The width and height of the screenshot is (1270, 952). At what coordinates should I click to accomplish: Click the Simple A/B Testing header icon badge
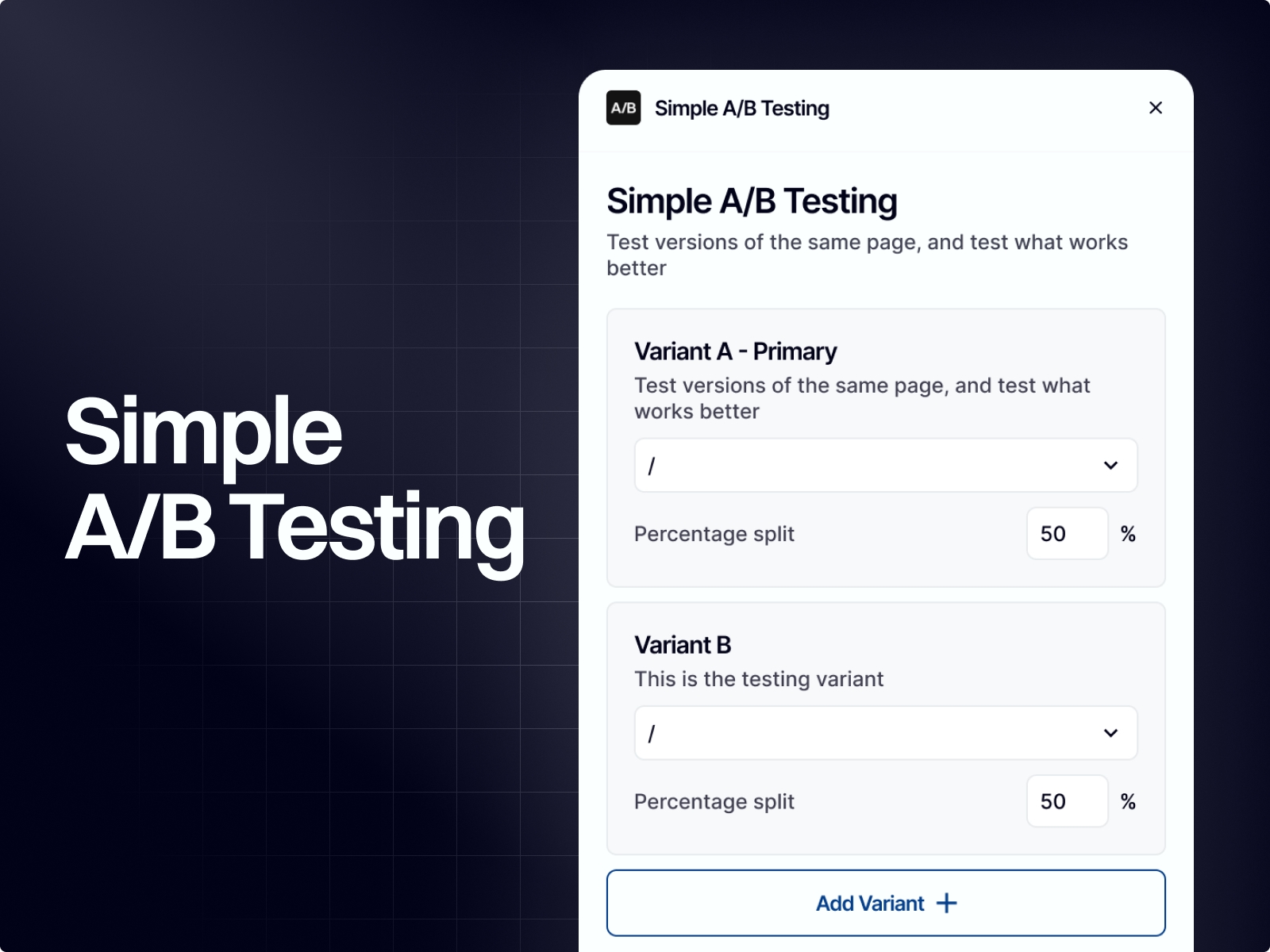[624, 109]
